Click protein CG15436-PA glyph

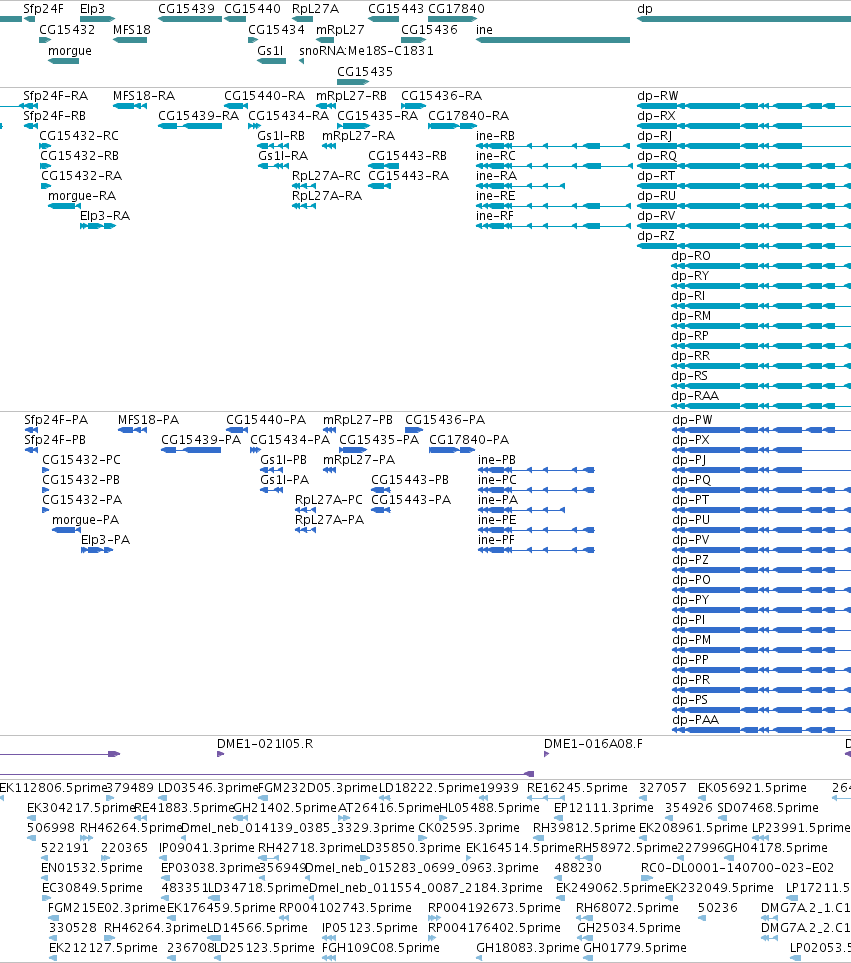414,430
